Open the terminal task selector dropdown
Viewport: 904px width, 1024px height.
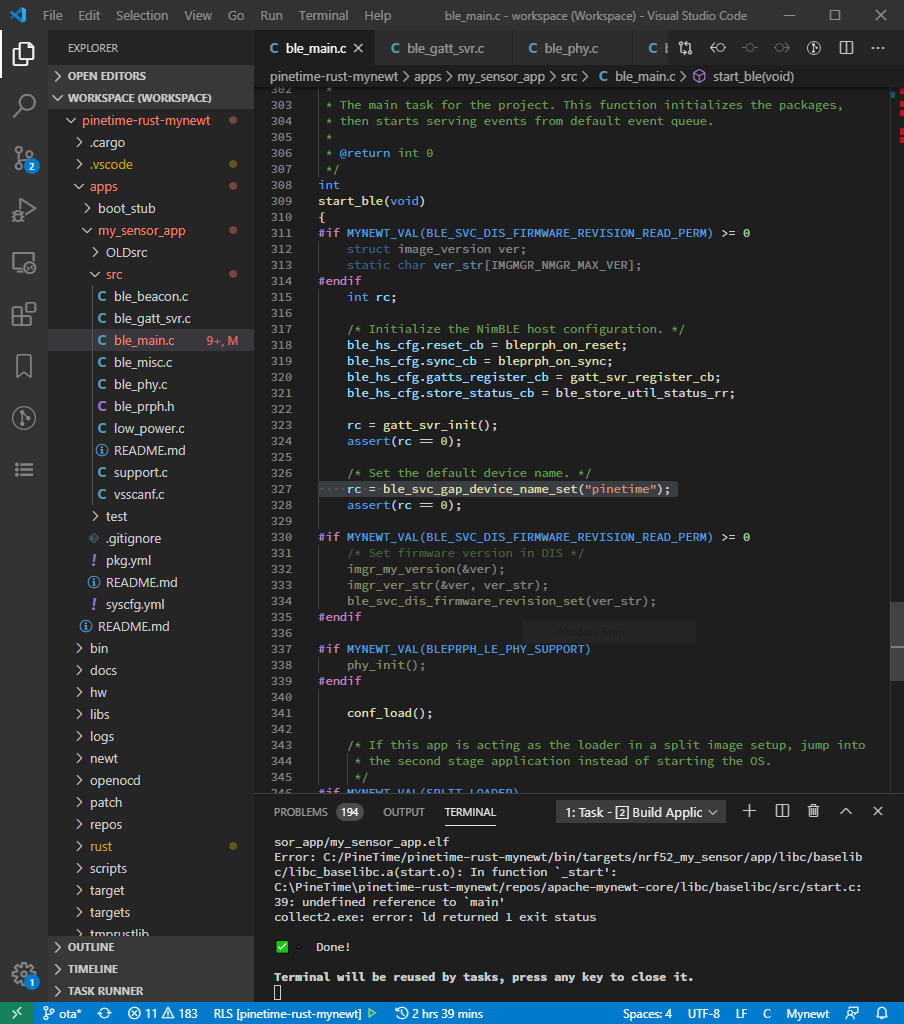coord(640,812)
